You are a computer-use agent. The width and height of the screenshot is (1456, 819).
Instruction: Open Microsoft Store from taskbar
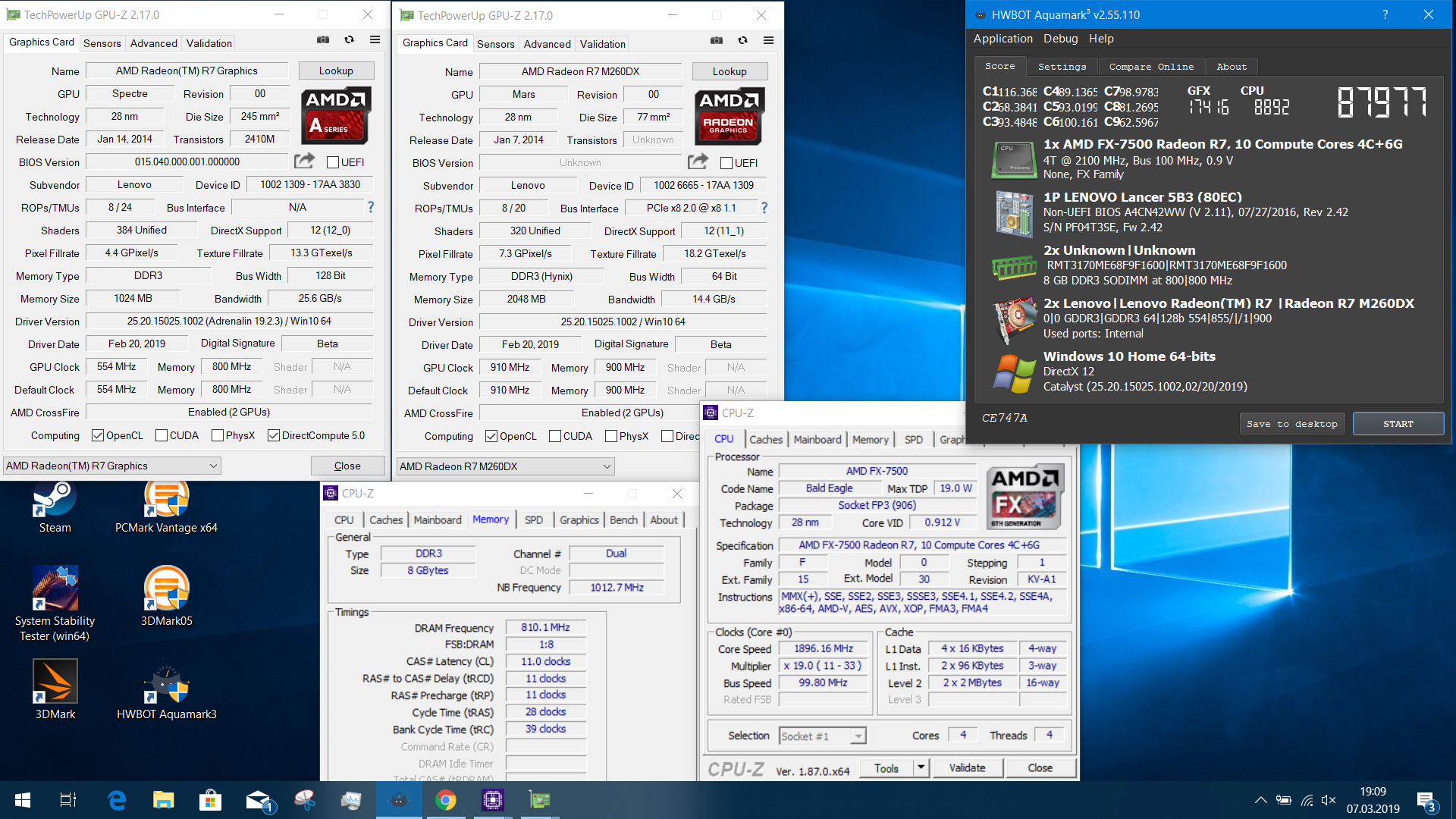(x=211, y=800)
